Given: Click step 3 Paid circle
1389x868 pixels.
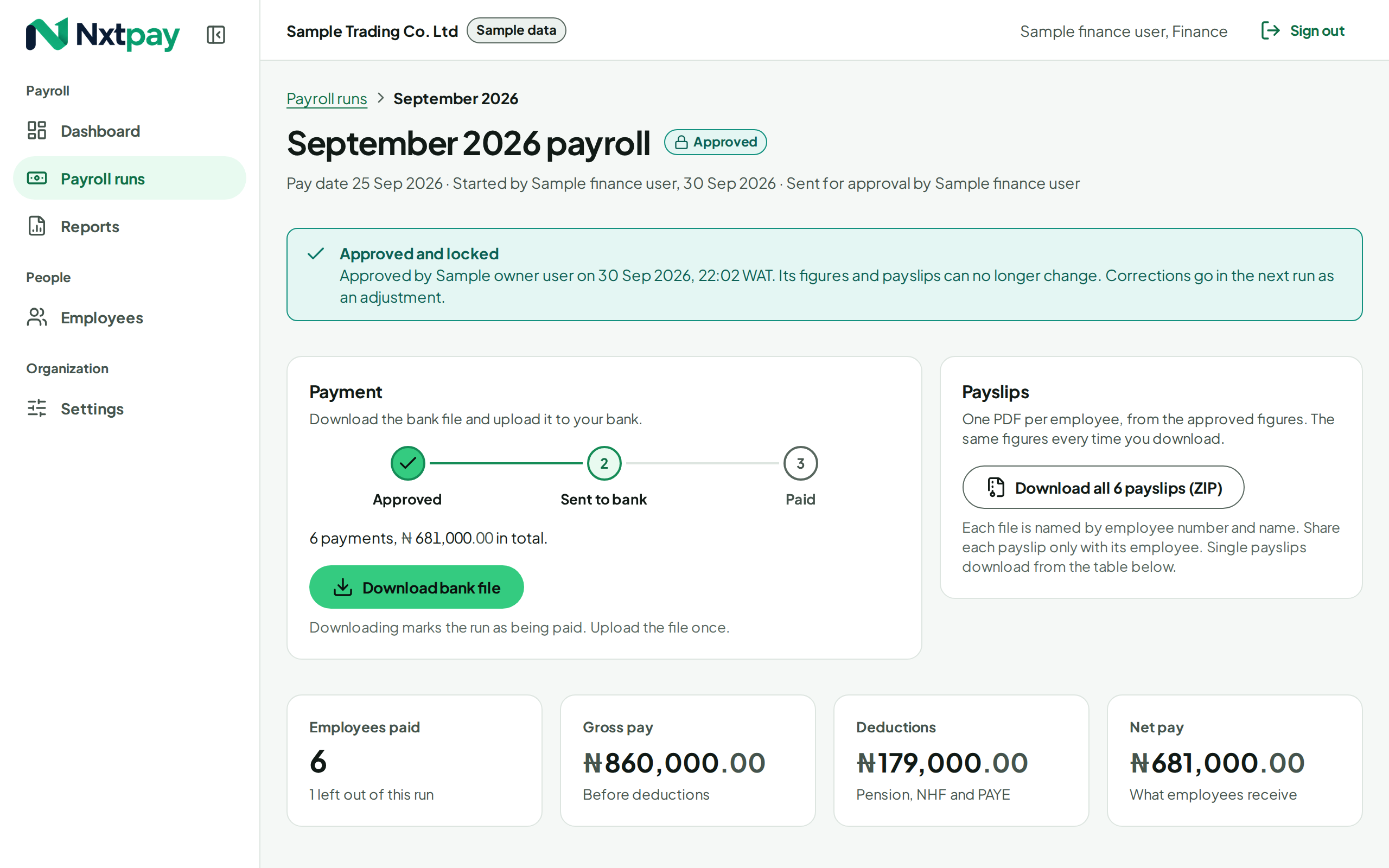Looking at the screenshot, I should tap(800, 463).
